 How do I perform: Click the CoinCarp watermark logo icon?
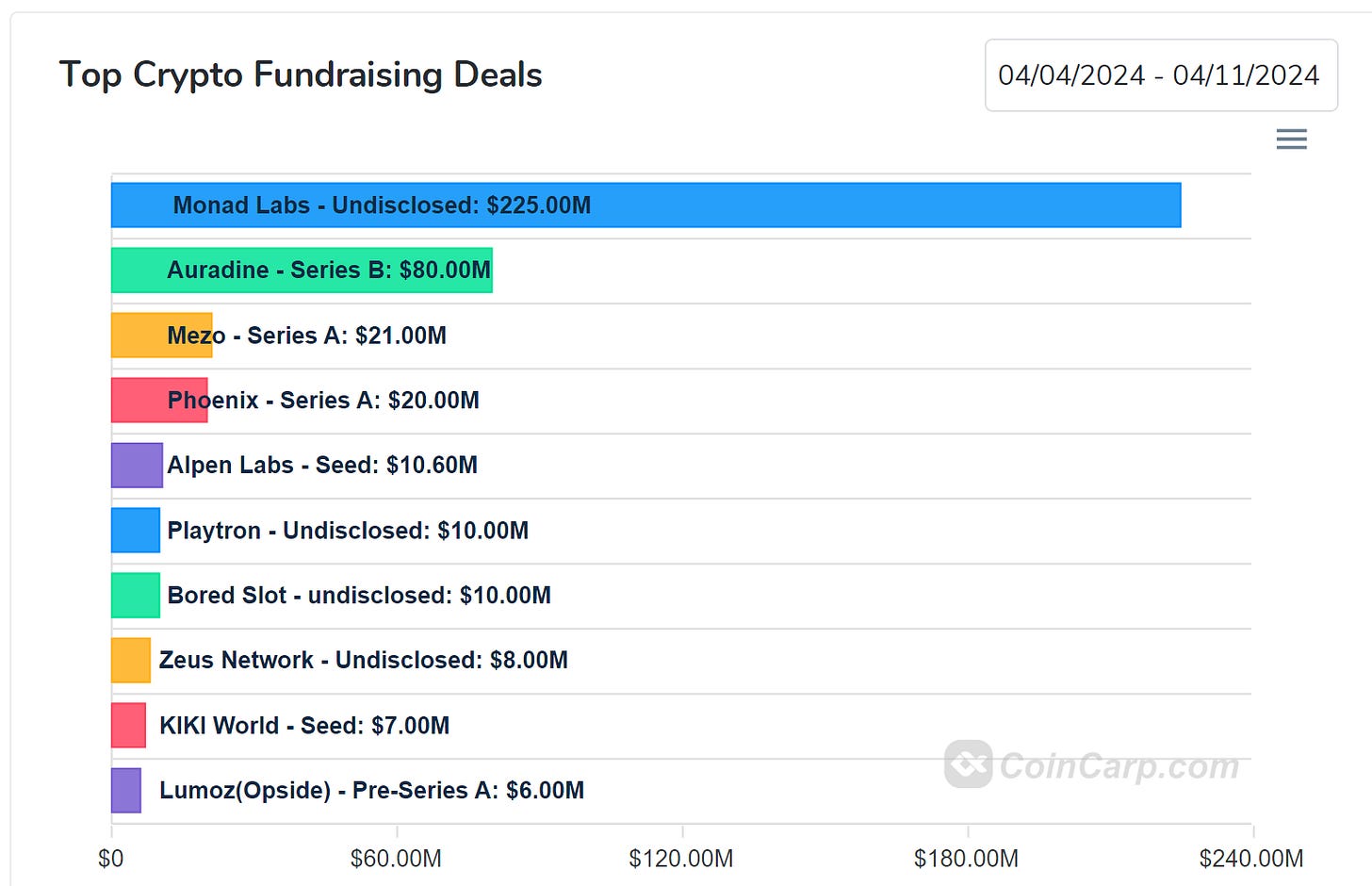(969, 763)
